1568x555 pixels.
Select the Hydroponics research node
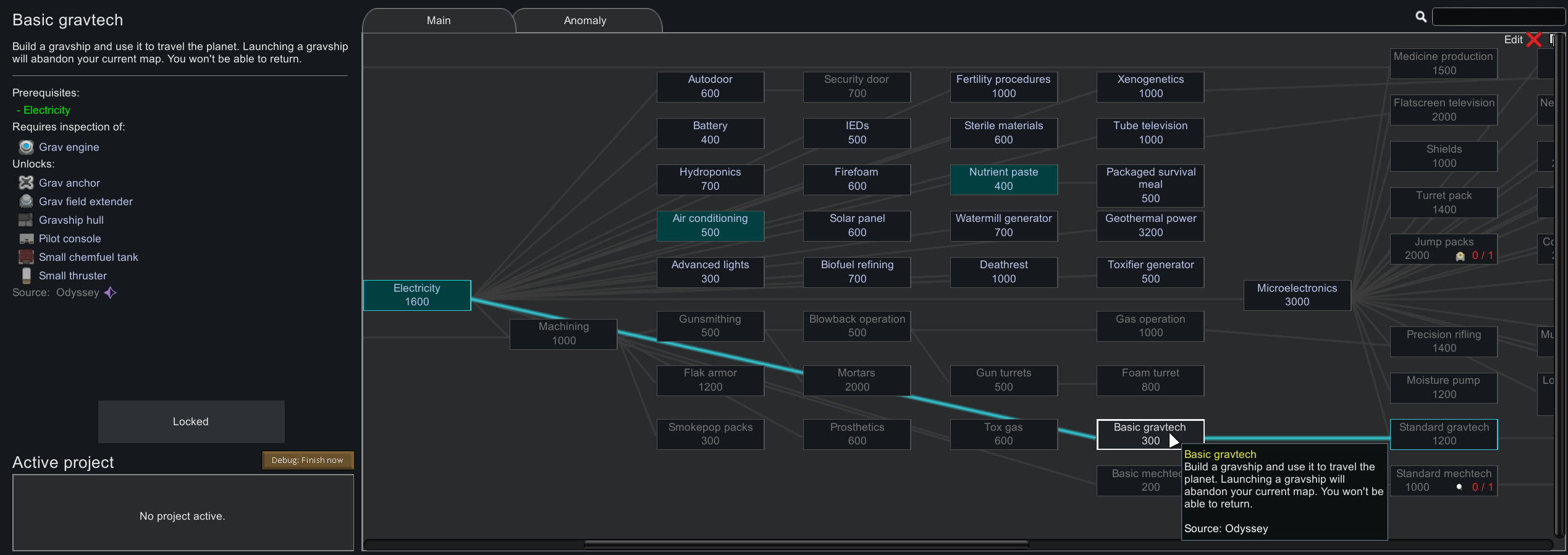point(710,179)
